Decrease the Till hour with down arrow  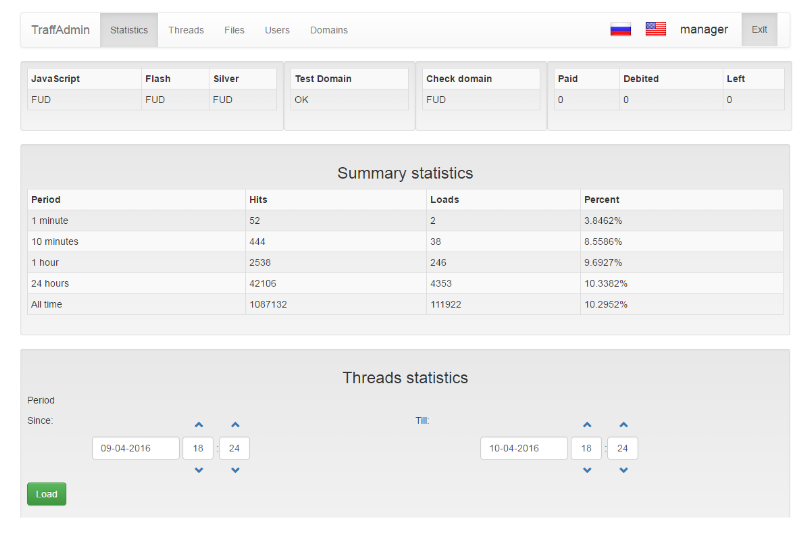click(587, 470)
